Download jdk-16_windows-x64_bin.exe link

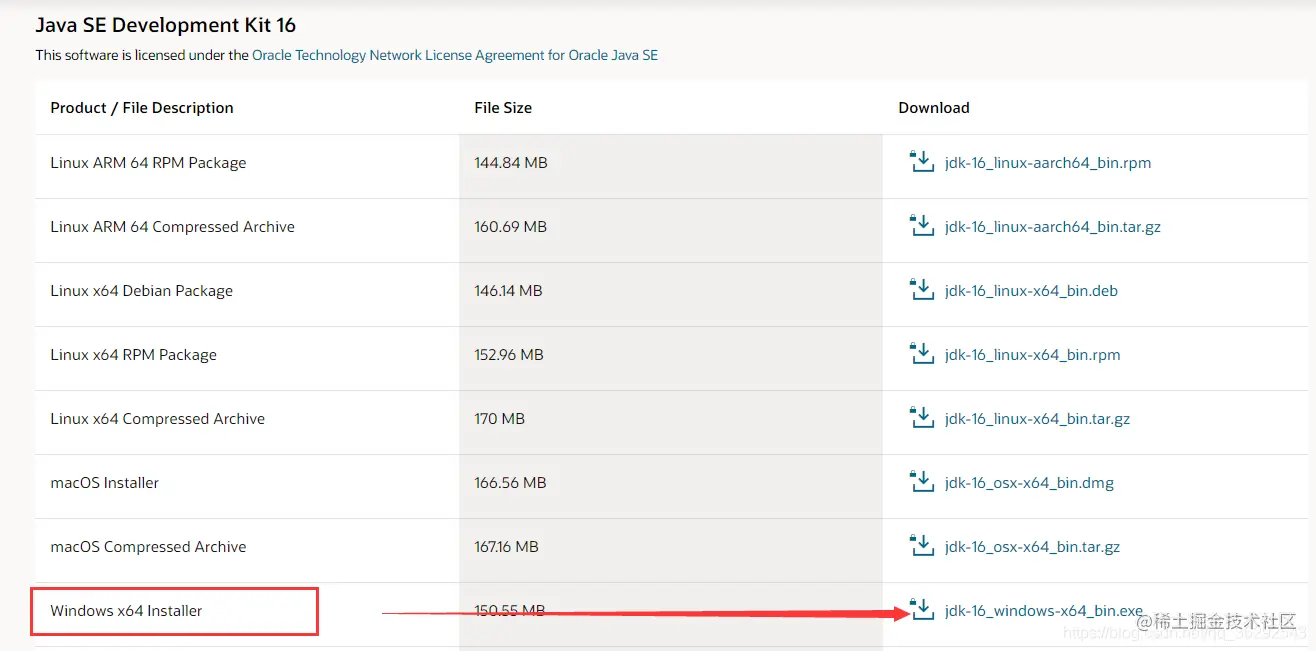1044,611
